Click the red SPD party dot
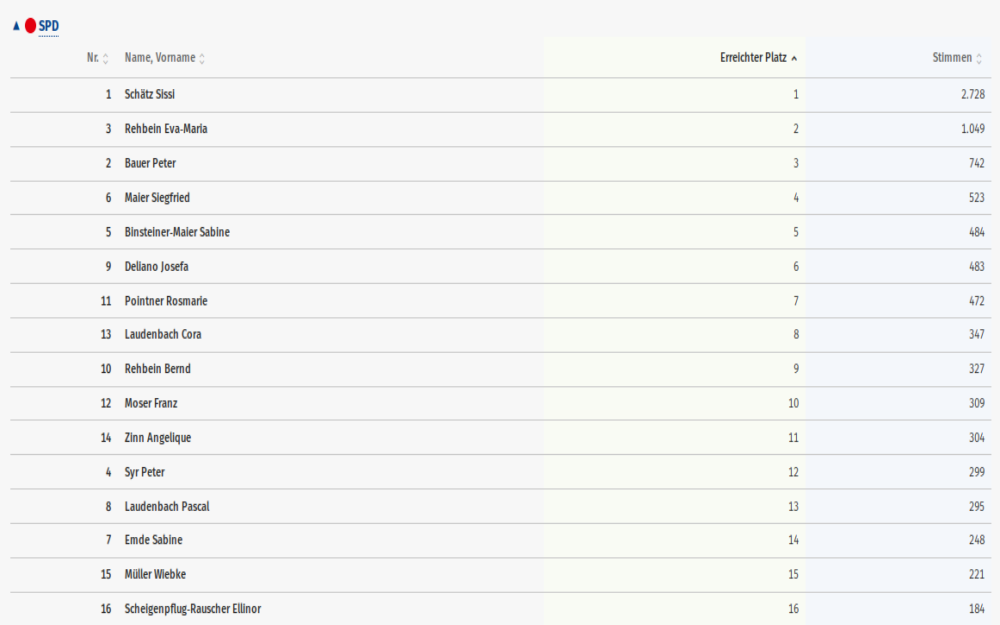The width and height of the screenshot is (1000, 625). click(x=30, y=26)
